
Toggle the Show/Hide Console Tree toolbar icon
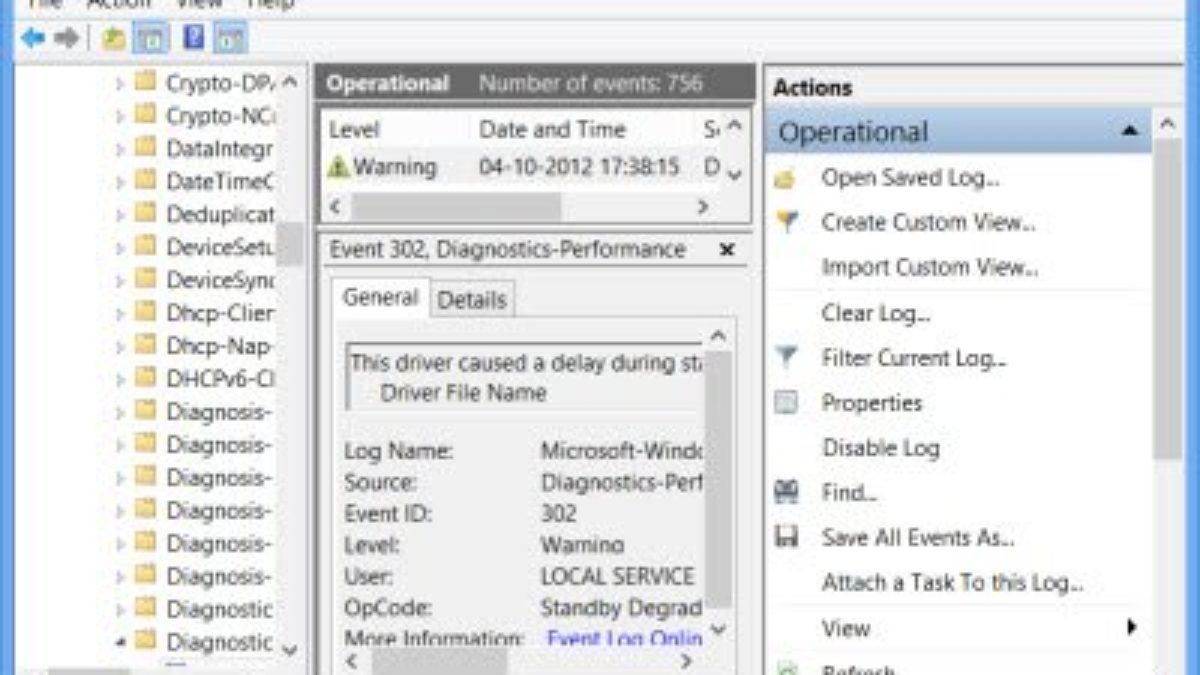(149, 39)
